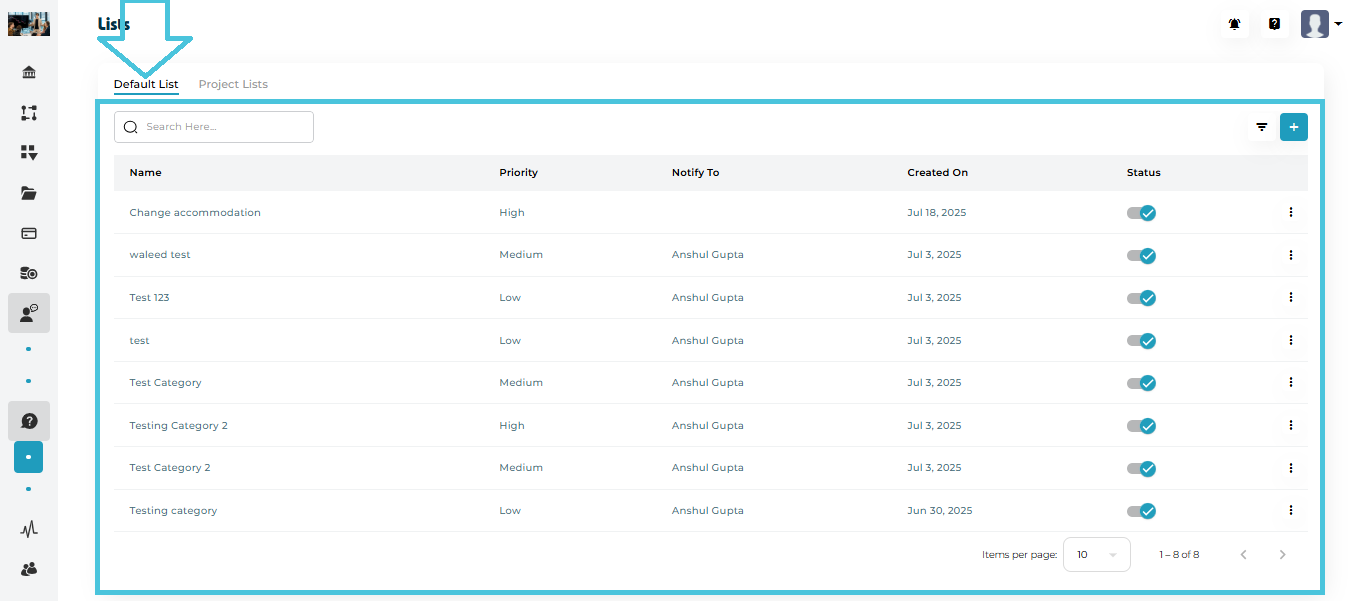Viewport: 1360px width, 601px height.
Task: Open the credit card icon in sidebar
Action: [x=29, y=233]
